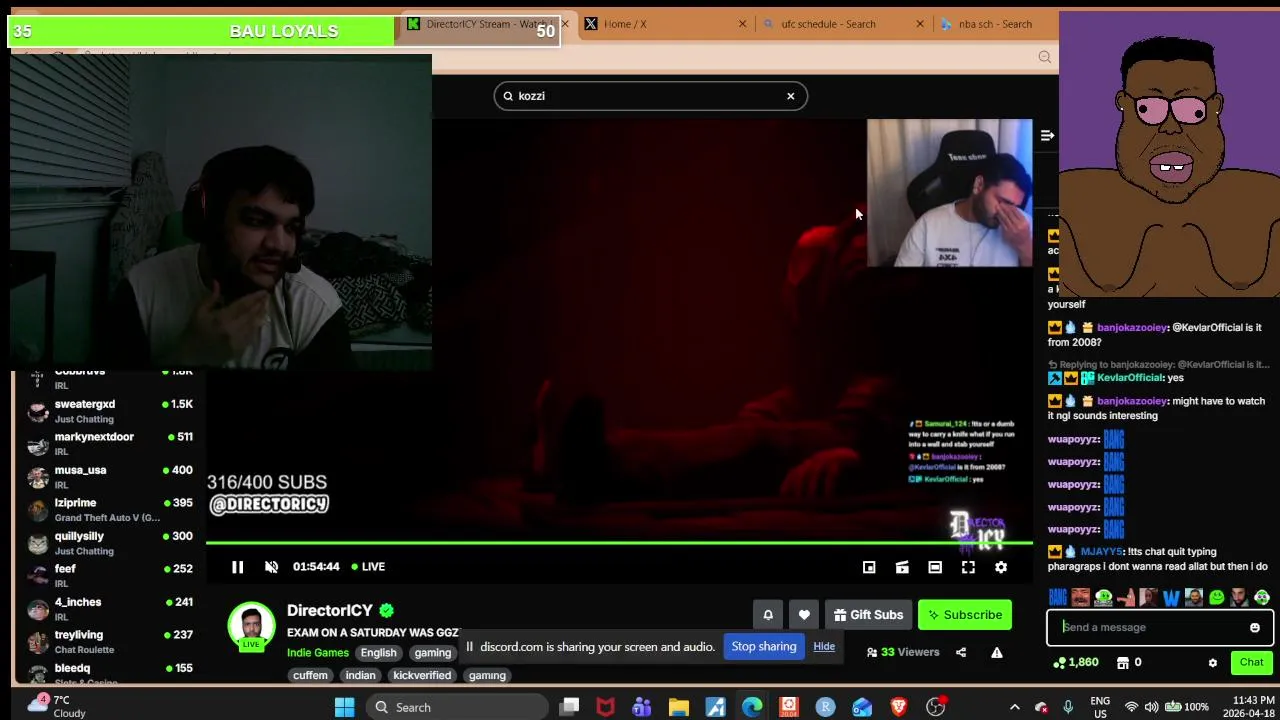Clip the stream with clip icon
This screenshot has height=720, width=1280.
902,567
